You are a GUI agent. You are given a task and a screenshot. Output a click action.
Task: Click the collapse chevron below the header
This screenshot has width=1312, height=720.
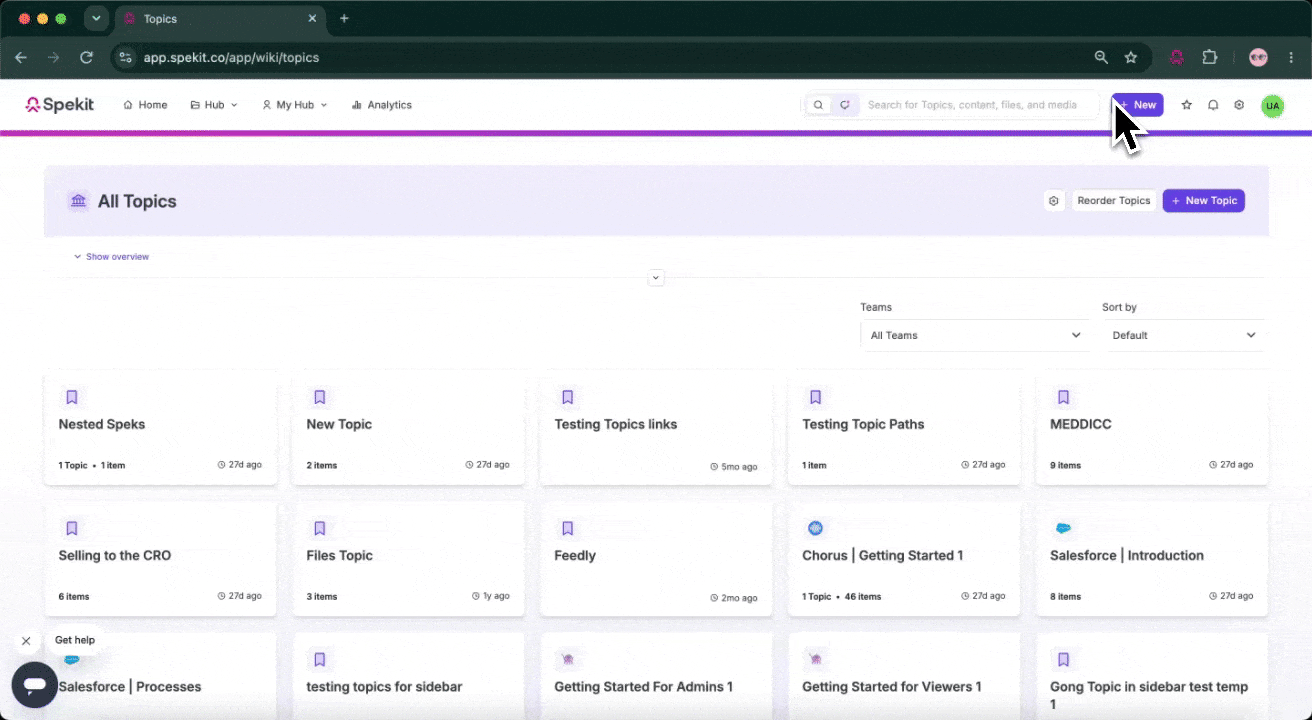click(x=656, y=277)
